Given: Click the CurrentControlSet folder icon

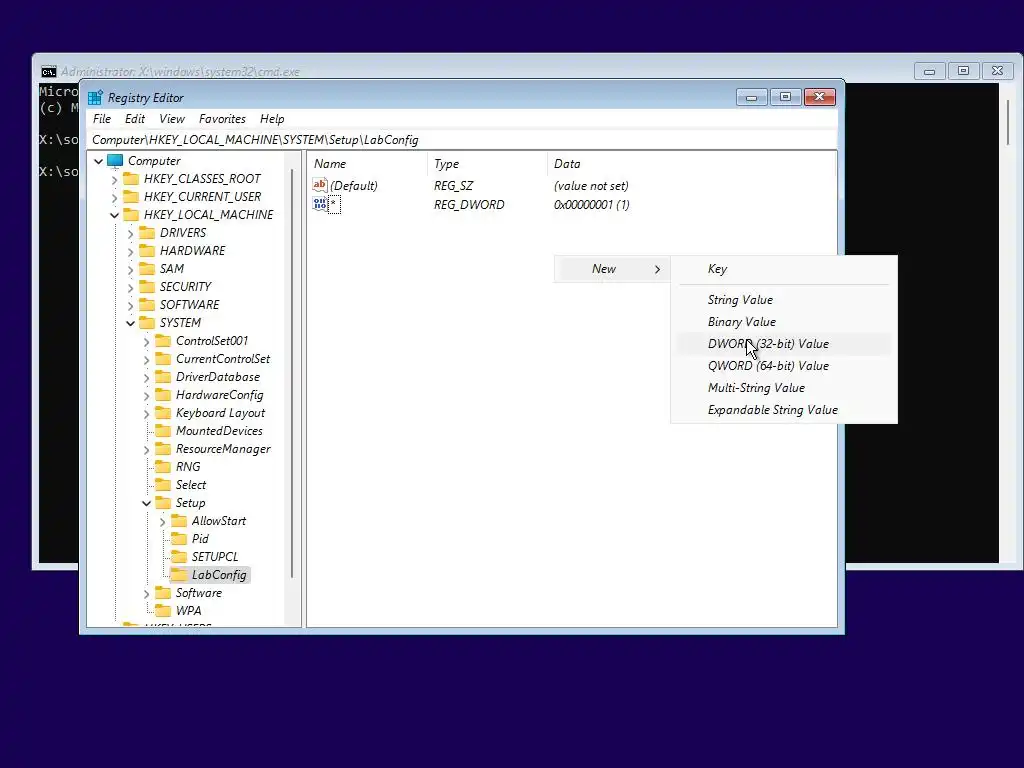Looking at the screenshot, I should click(x=163, y=359).
